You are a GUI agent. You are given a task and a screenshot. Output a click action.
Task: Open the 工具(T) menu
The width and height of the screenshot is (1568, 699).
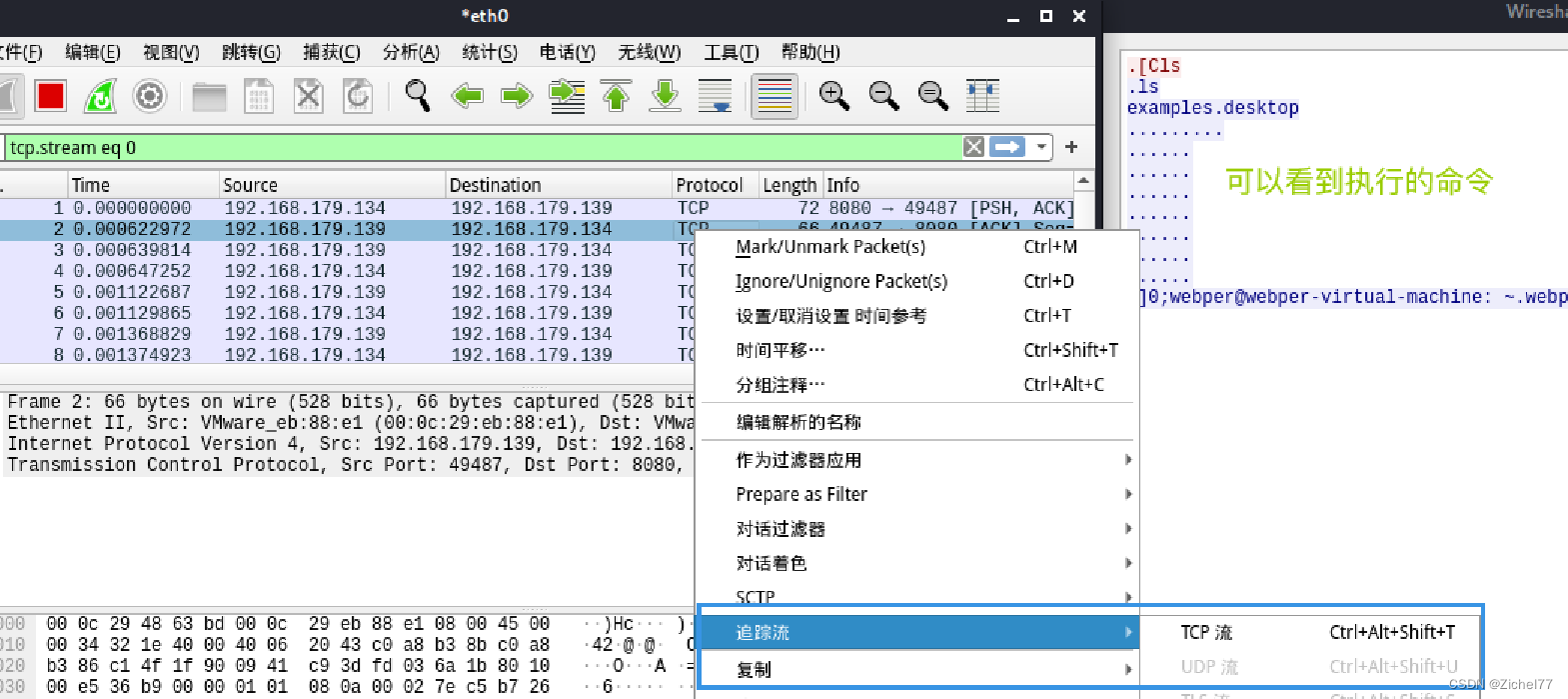[x=732, y=52]
